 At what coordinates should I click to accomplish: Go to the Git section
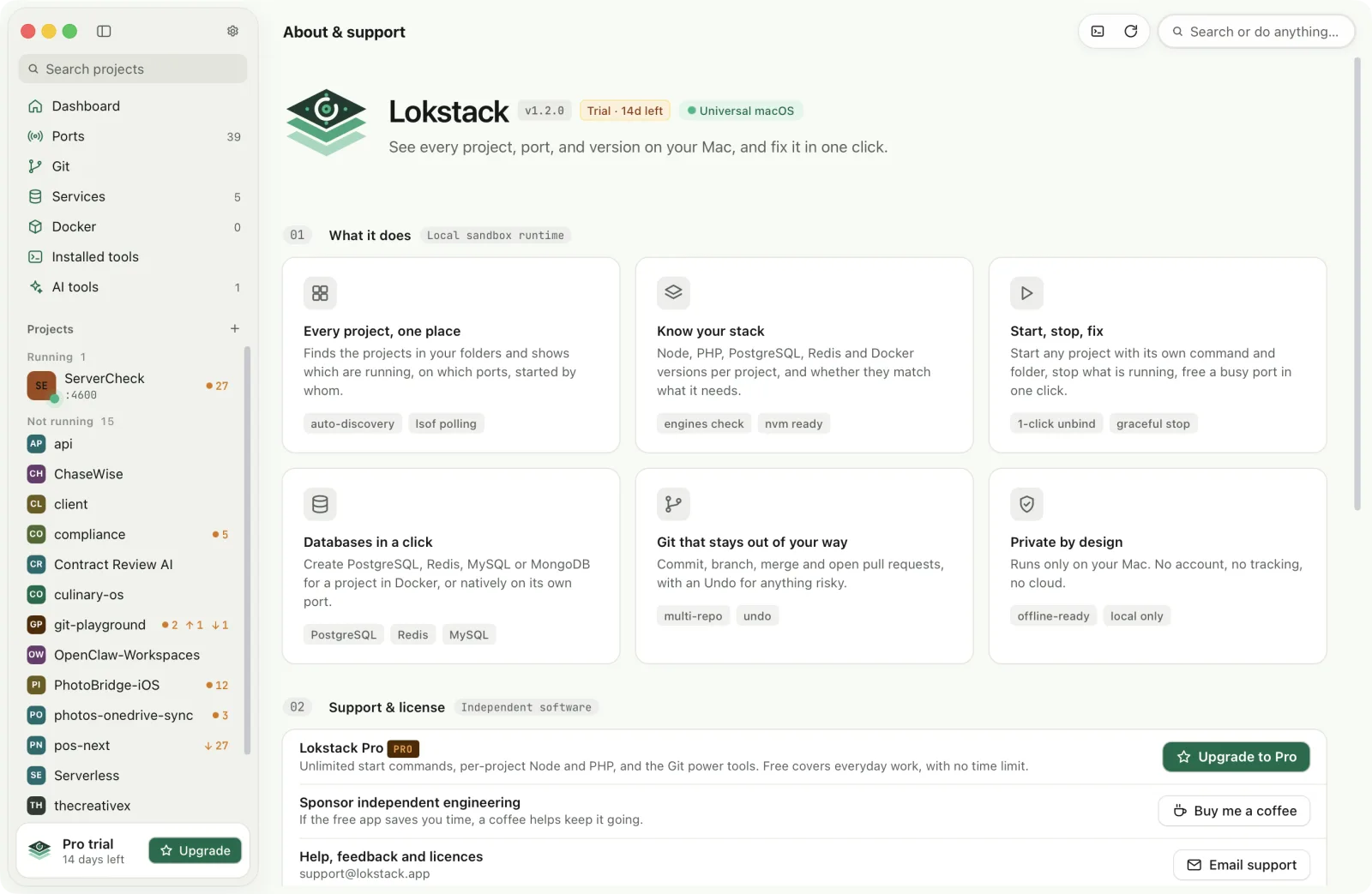(133, 166)
